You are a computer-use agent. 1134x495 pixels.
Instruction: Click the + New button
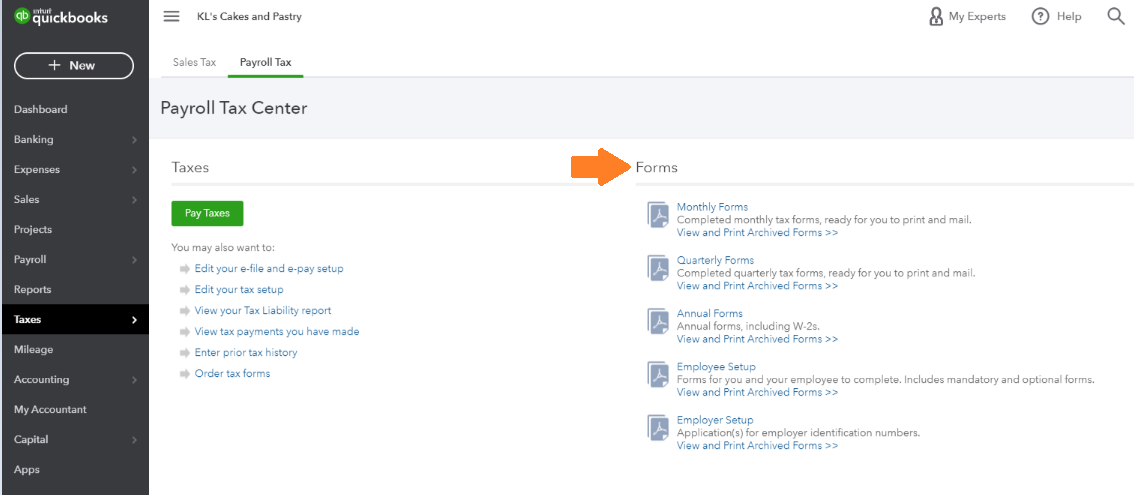(74, 66)
